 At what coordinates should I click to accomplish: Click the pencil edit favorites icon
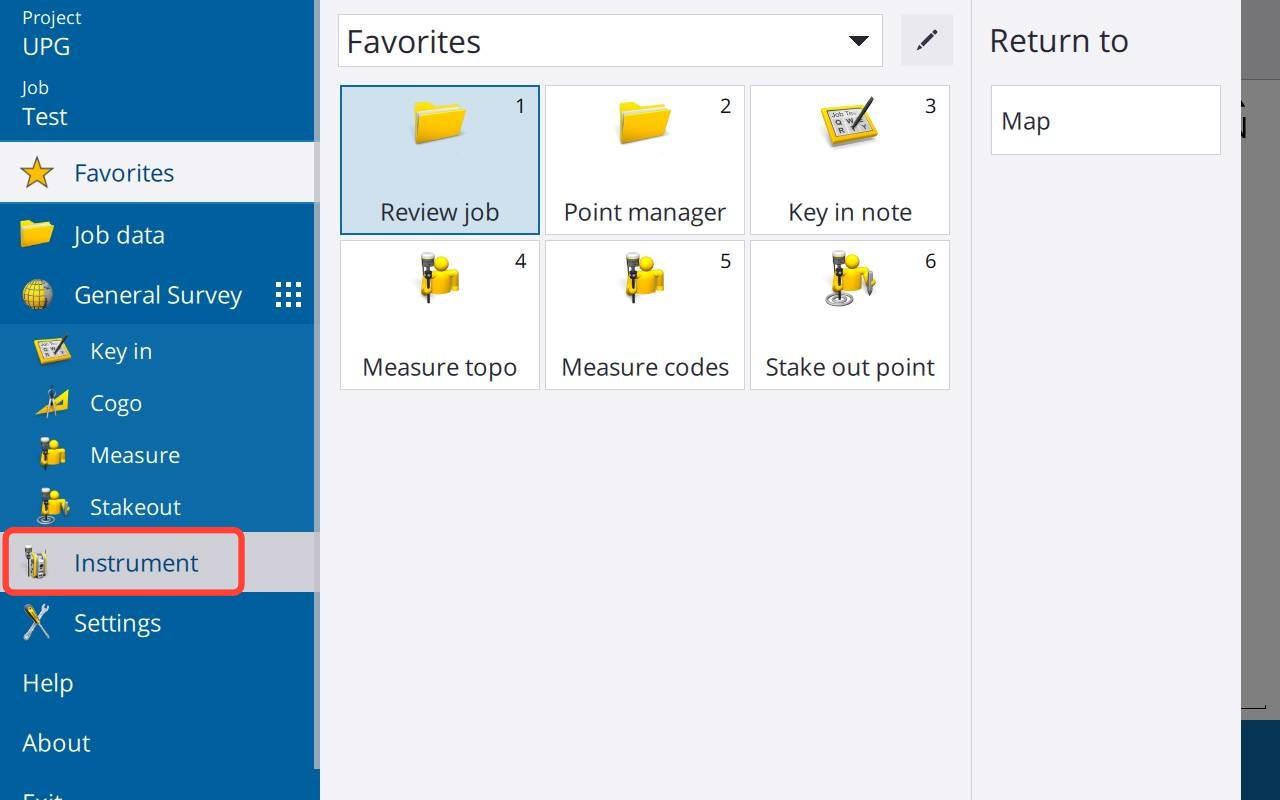pos(927,40)
